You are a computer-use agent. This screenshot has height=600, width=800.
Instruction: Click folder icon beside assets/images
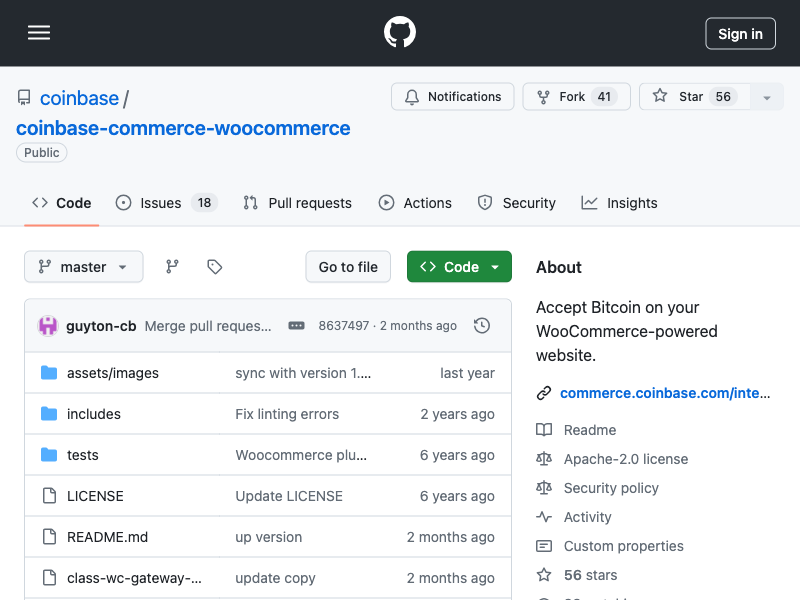coord(49,372)
